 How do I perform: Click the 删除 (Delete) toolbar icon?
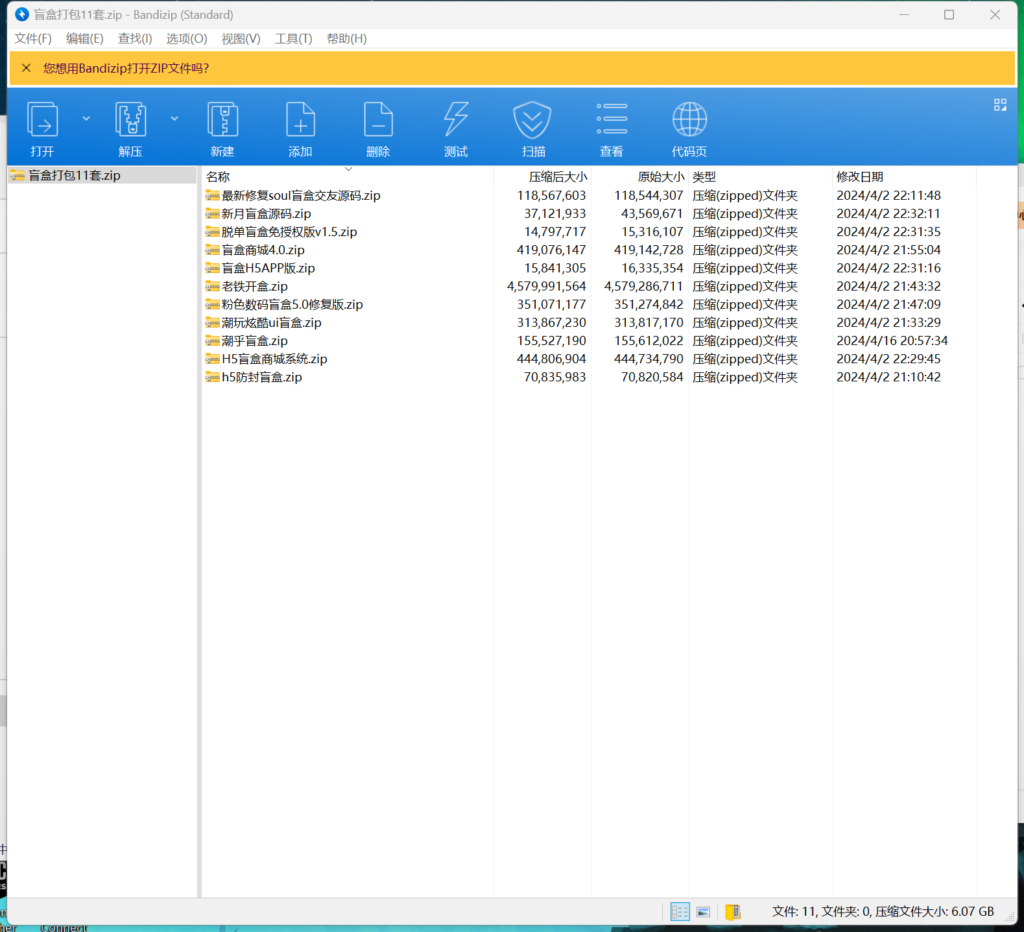tap(378, 120)
